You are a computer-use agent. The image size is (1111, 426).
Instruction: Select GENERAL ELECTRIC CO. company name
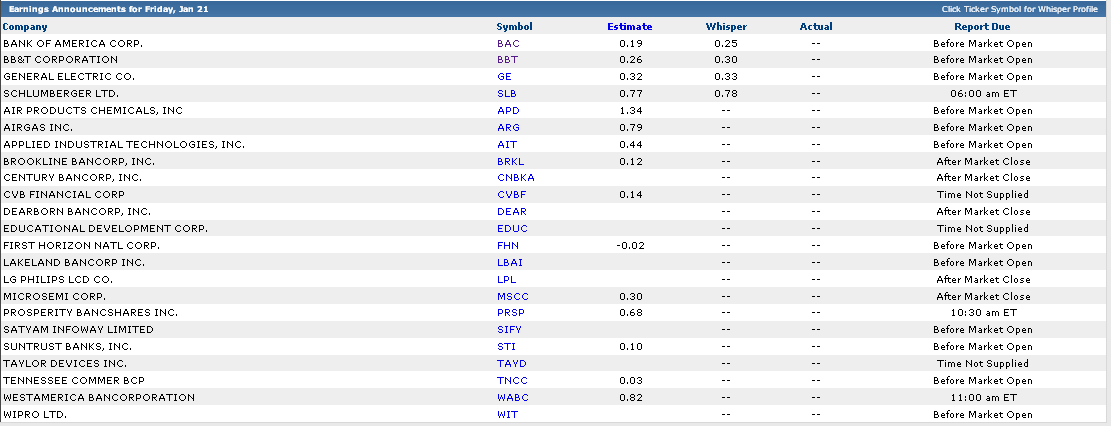coord(69,77)
